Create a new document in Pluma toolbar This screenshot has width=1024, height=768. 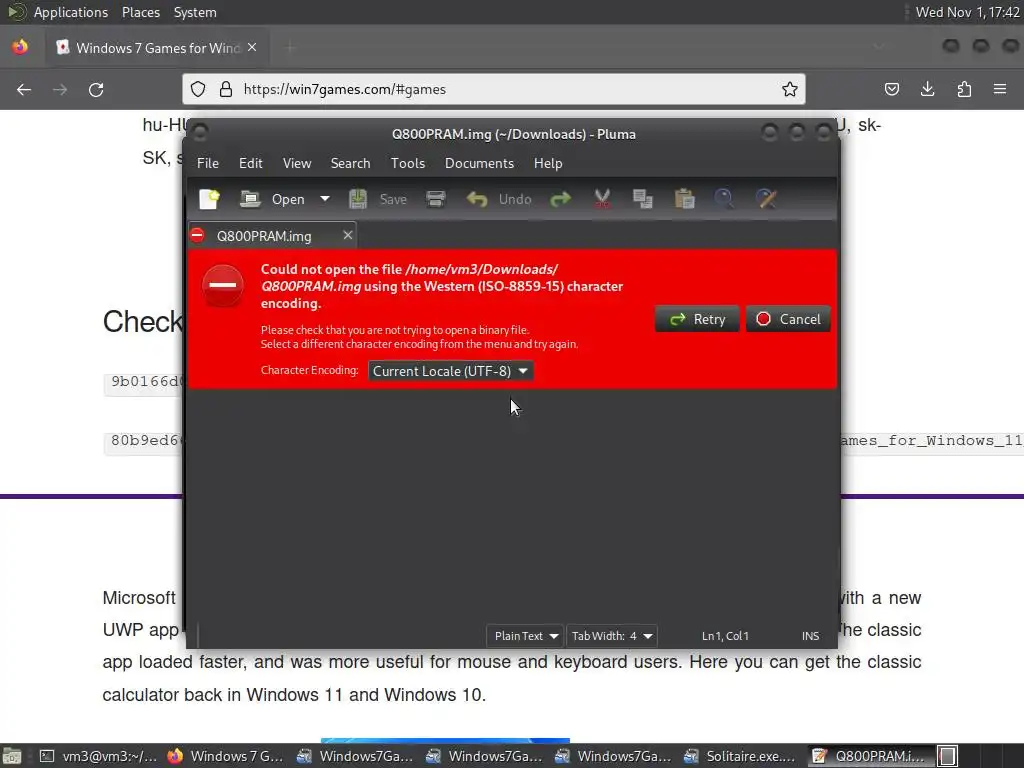(210, 199)
